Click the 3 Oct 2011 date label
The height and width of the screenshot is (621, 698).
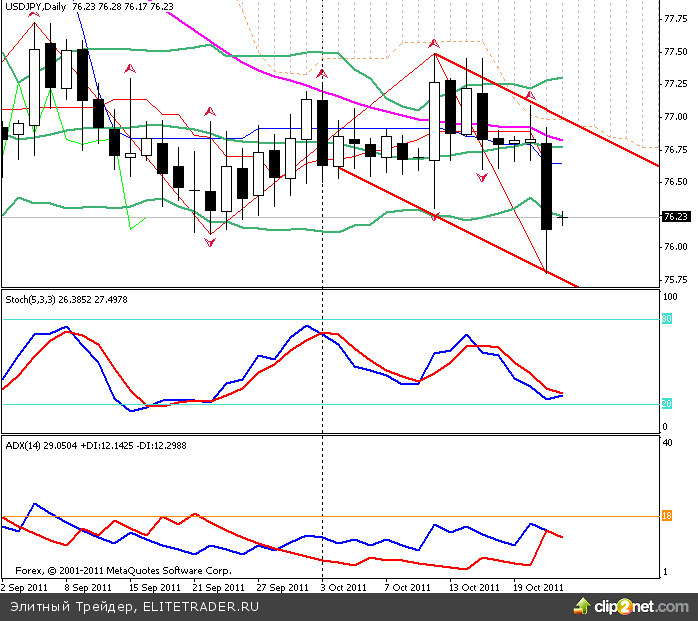tap(345, 587)
